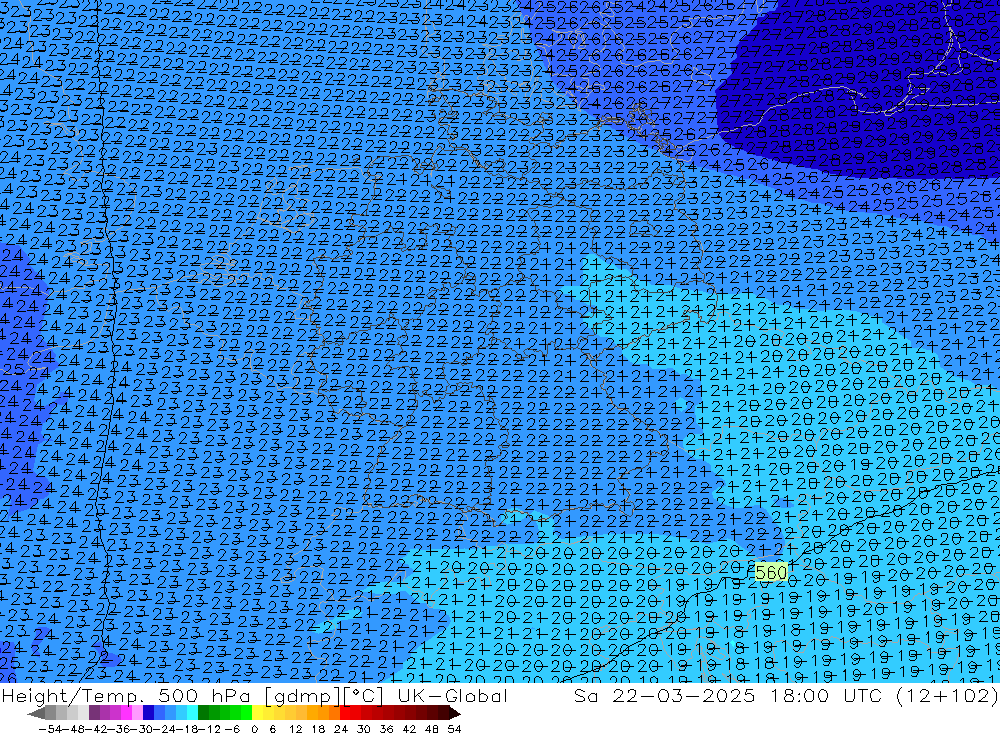The image size is (1000, 733).
Task: Click the legend value "36"
Action: (x=386, y=729)
